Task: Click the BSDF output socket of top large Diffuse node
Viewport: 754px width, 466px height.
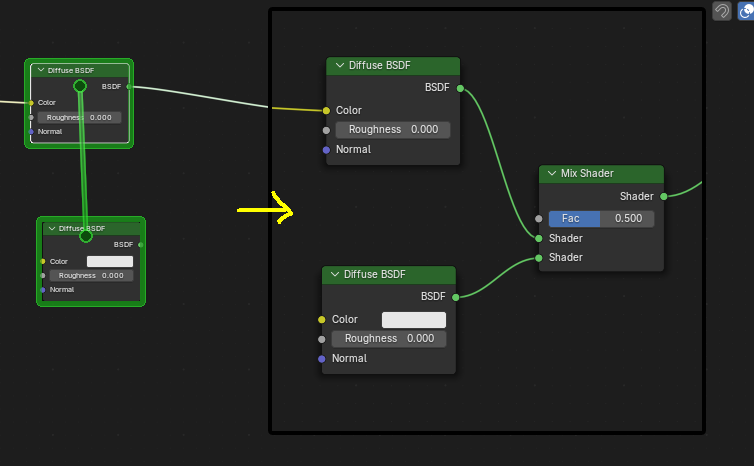Action: [x=460, y=88]
